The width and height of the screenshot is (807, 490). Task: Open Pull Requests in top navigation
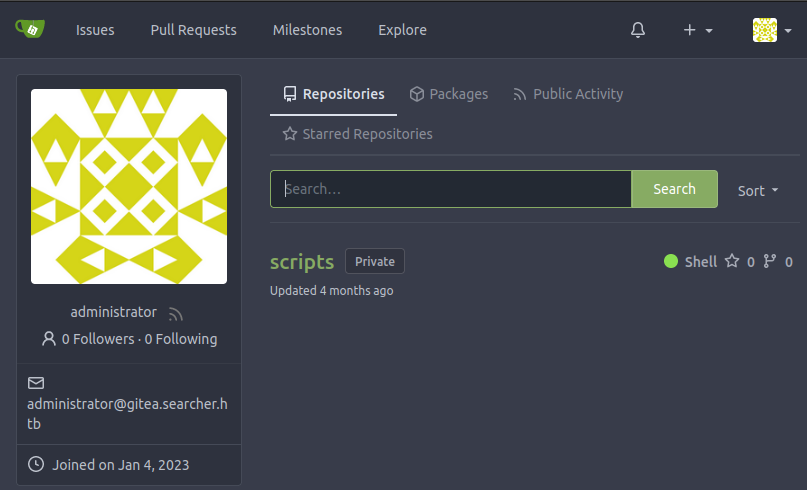[193, 30]
